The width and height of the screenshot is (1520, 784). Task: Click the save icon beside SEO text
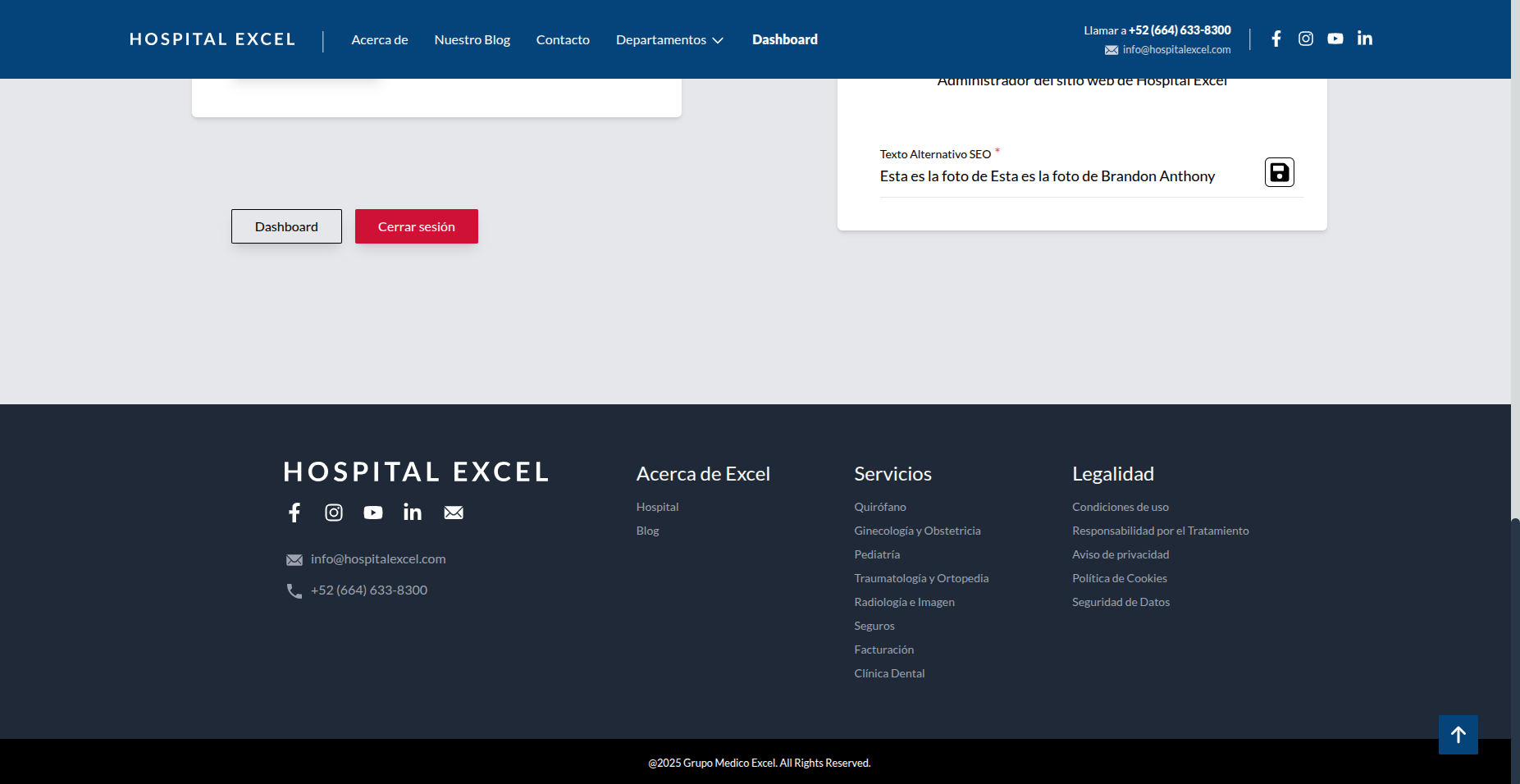click(x=1279, y=172)
